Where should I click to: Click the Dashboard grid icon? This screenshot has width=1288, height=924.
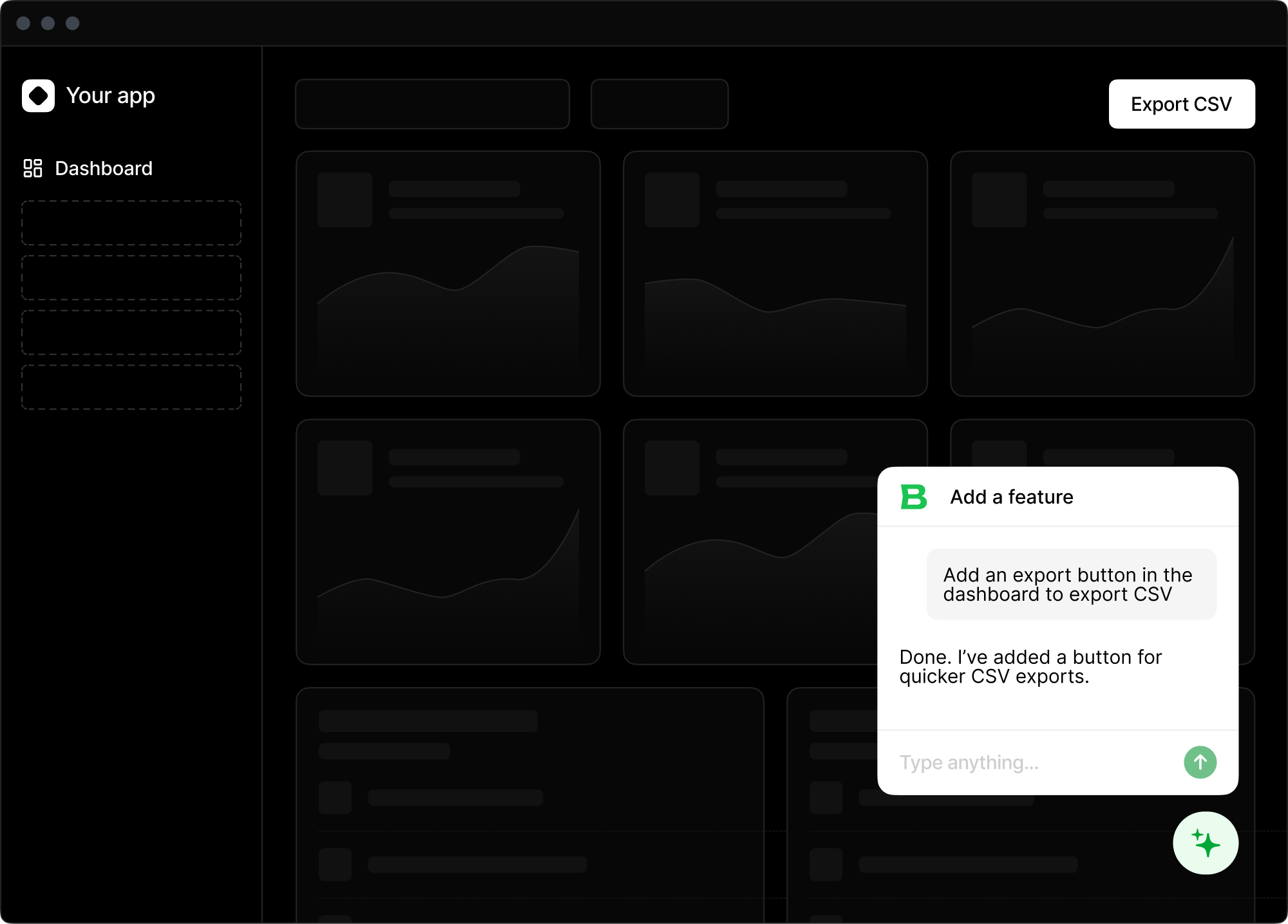pos(33,168)
